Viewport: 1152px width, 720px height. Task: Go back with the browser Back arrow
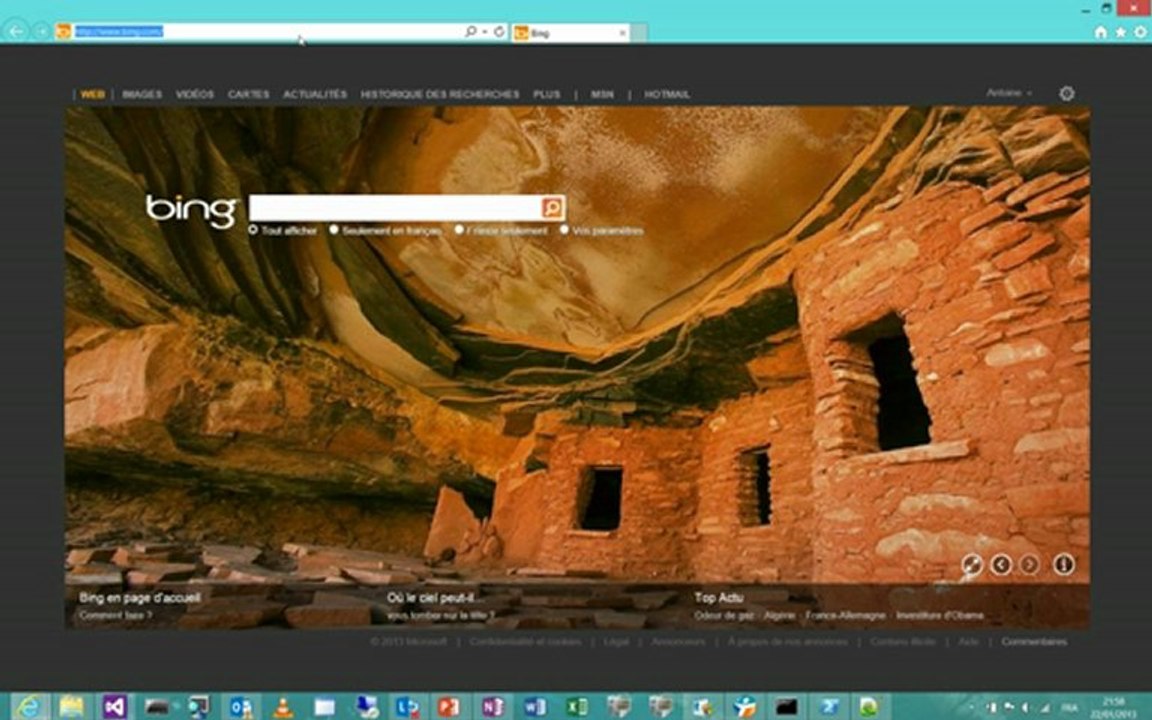[x=16, y=32]
